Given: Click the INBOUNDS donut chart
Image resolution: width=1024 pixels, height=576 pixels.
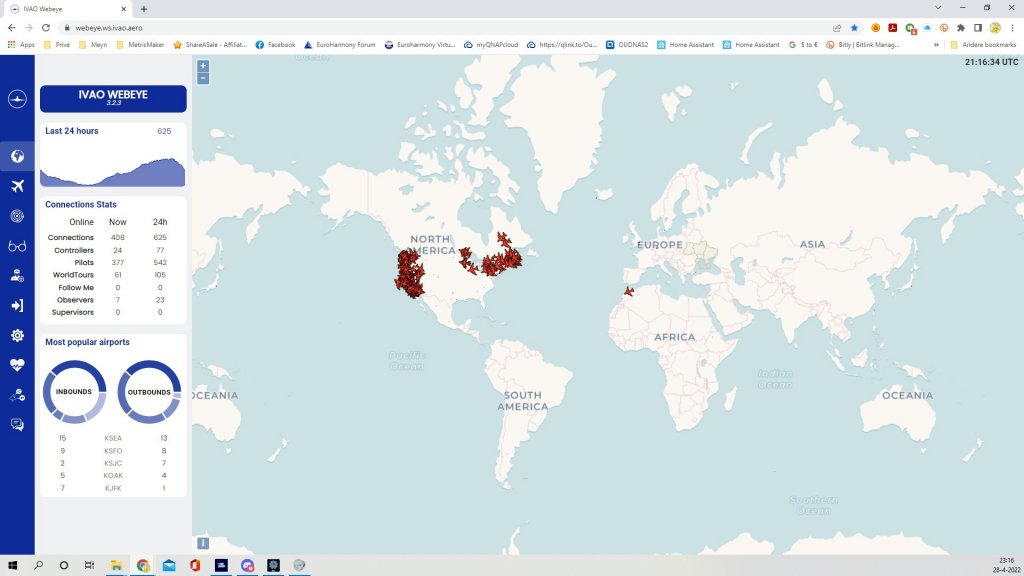Looking at the screenshot, I should (x=74, y=392).
